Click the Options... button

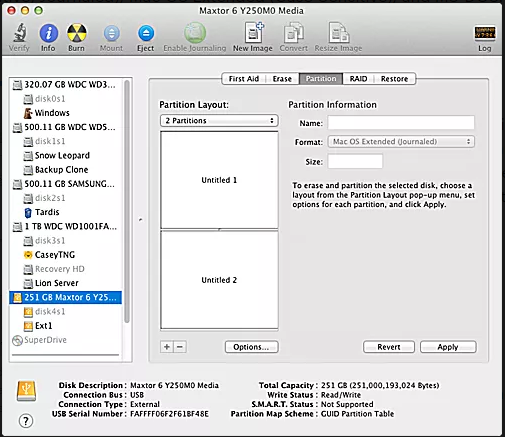251,347
